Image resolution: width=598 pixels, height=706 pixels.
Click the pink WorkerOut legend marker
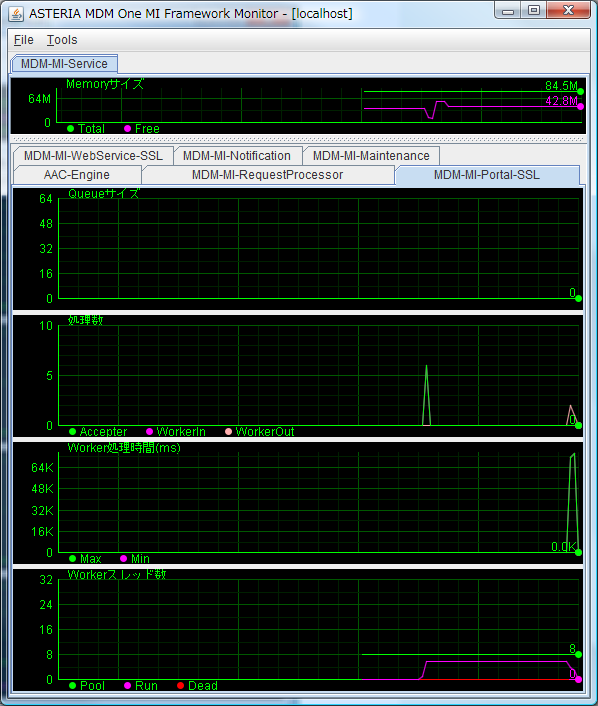[228, 432]
